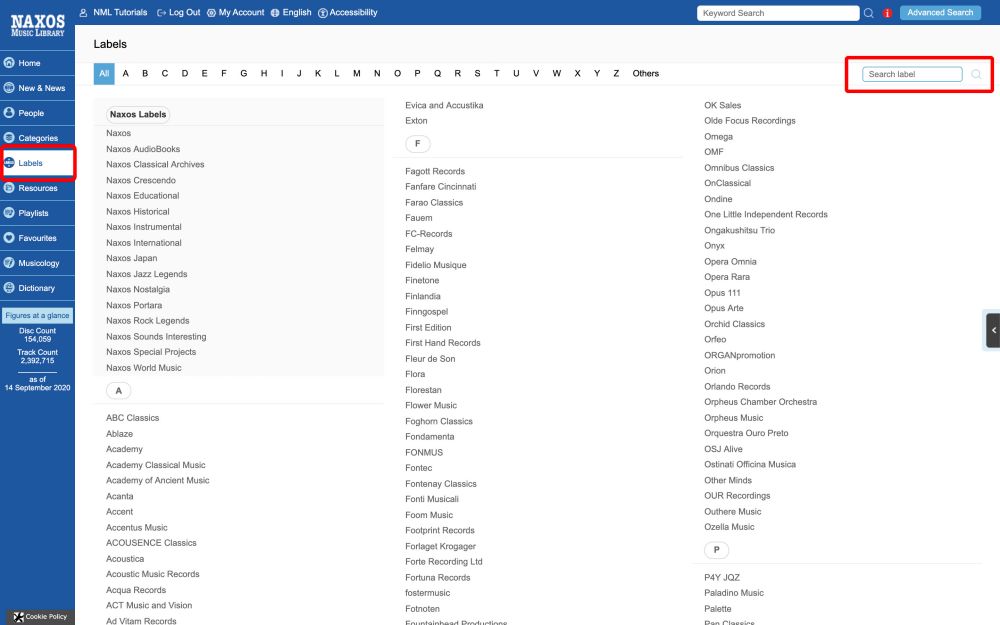Click the Favourites heart icon
1000x625 pixels.
9,237
